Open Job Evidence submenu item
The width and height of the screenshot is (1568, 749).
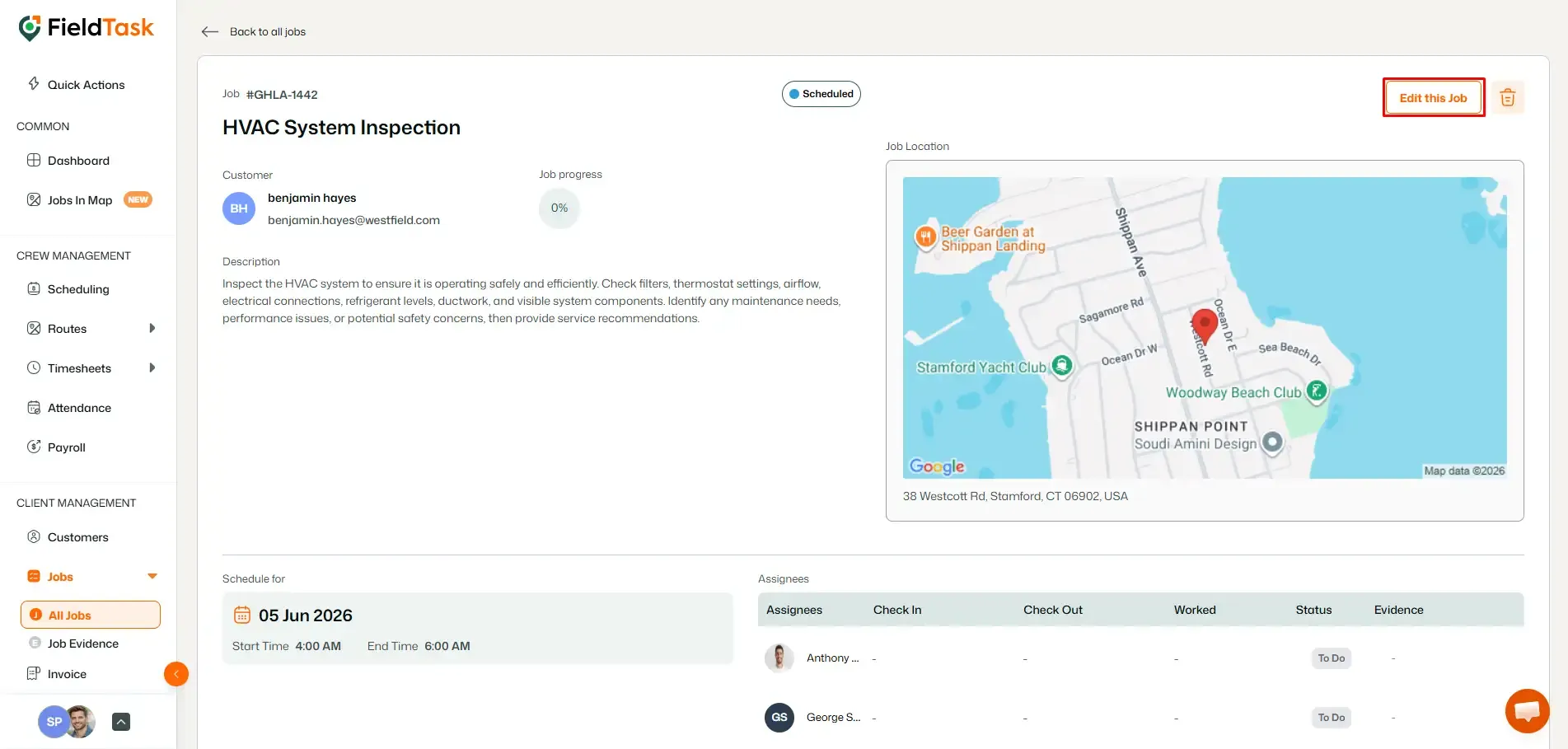point(83,644)
